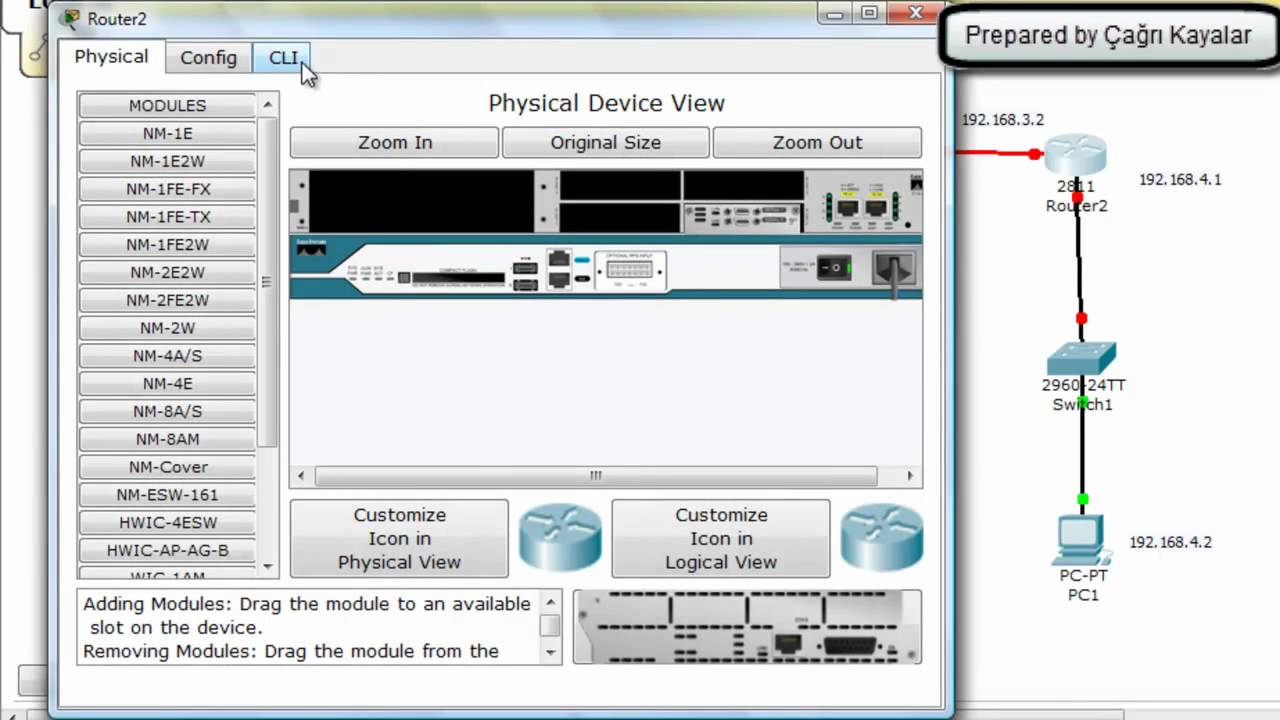
Task: Click the module preview thumbnail image
Action: click(x=747, y=626)
